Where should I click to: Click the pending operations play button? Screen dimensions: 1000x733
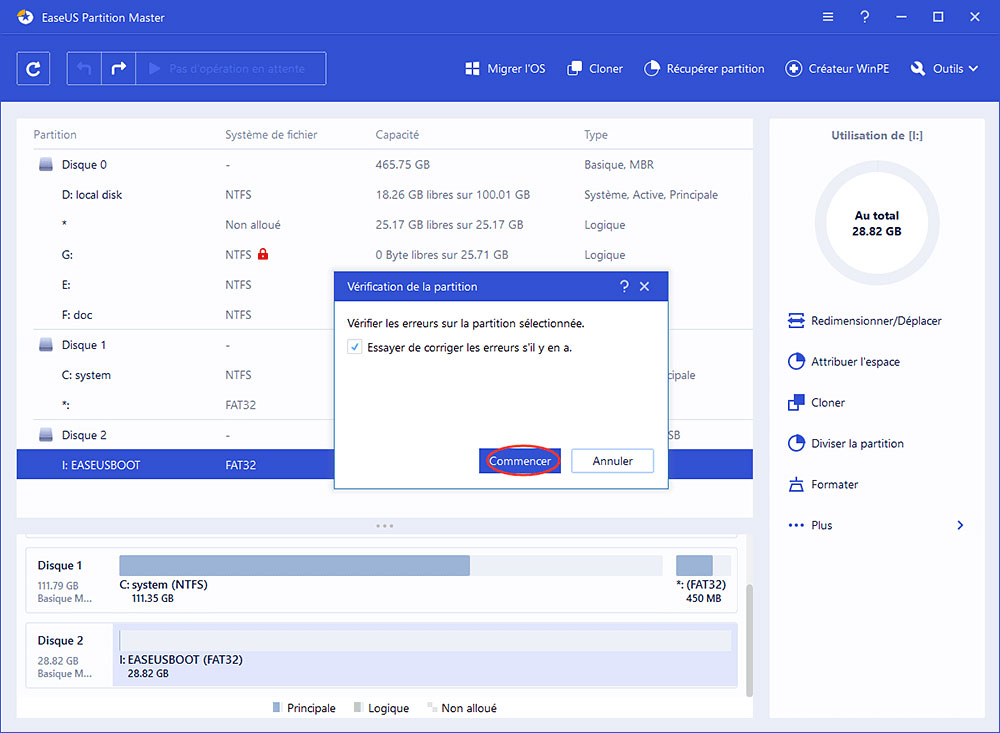pyautogui.click(x=231, y=68)
